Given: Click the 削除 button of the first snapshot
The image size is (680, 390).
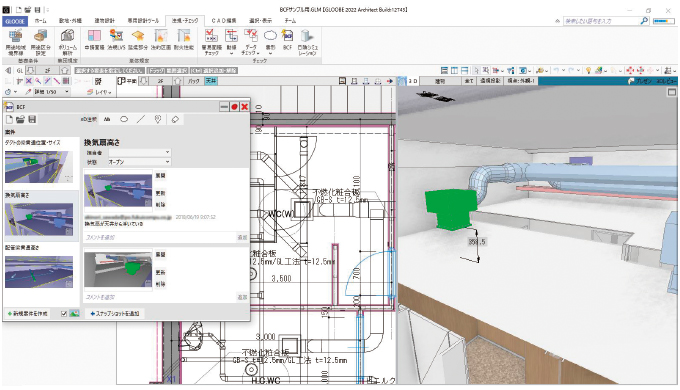Looking at the screenshot, I should [x=160, y=205].
